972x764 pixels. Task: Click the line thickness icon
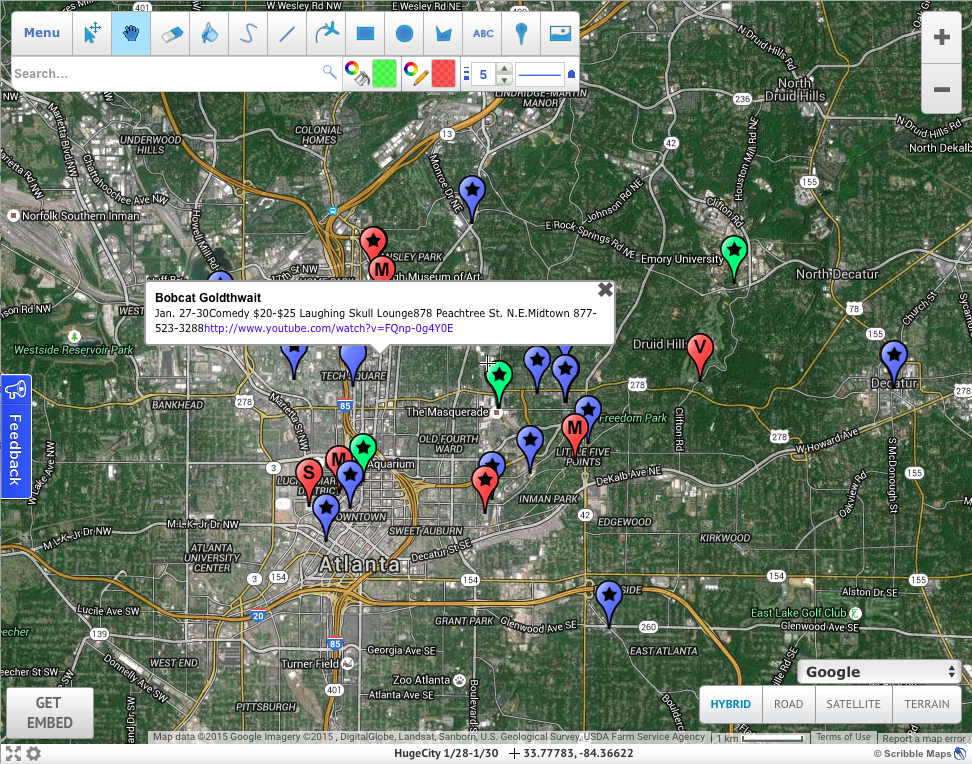point(466,74)
